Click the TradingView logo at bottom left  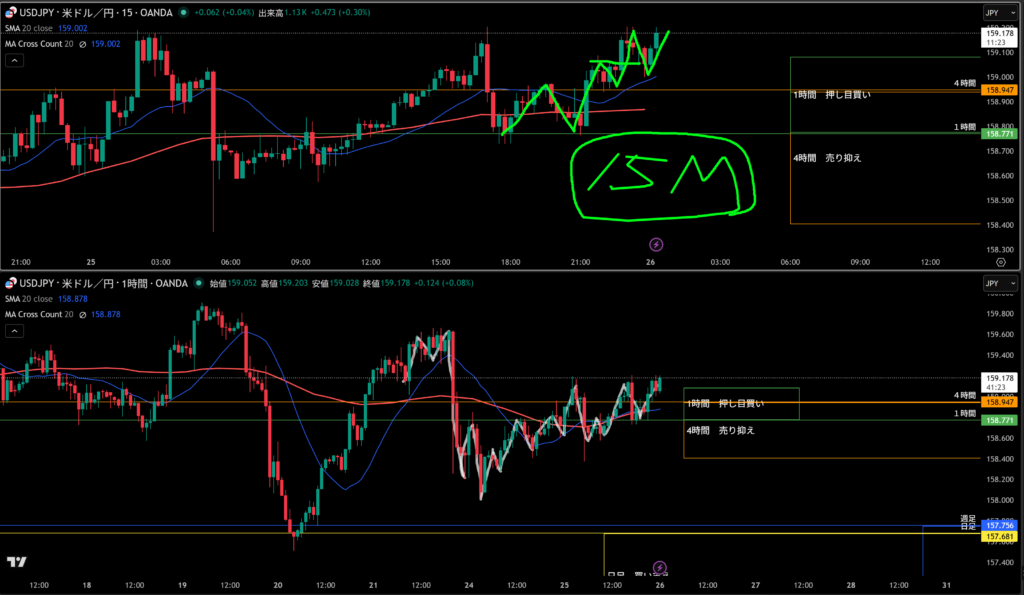[16, 562]
